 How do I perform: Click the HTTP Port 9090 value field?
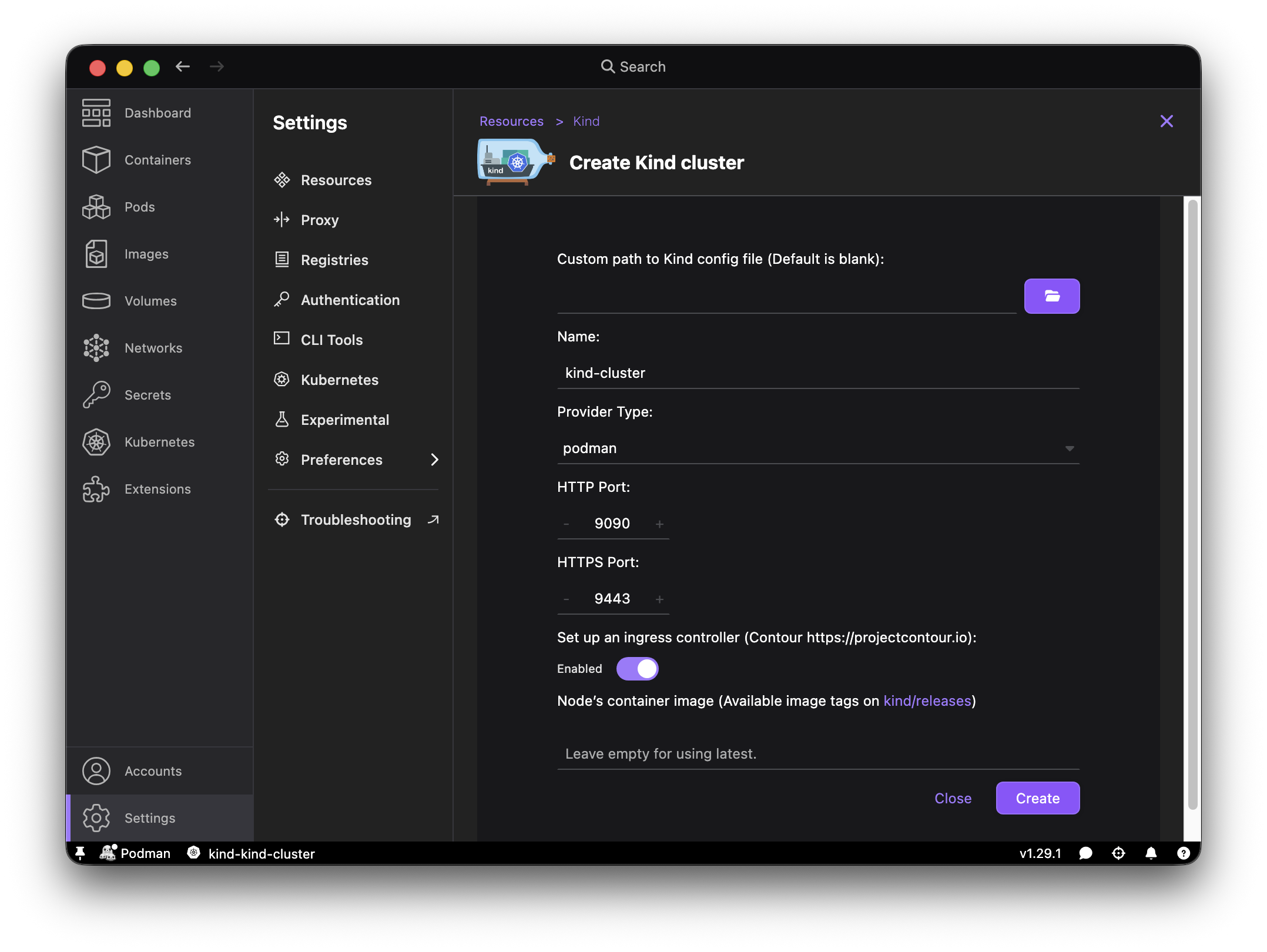pos(612,524)
